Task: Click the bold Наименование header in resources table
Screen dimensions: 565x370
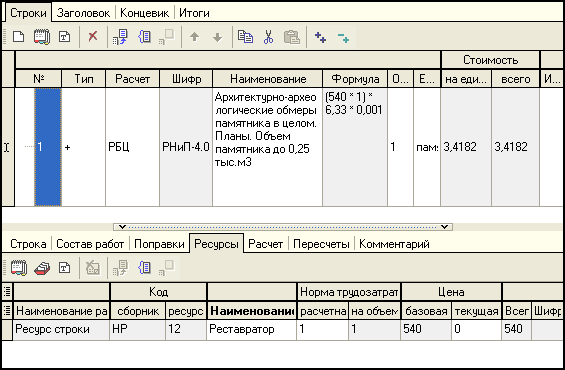Action: pyautogui.click(x=252, y=311)
